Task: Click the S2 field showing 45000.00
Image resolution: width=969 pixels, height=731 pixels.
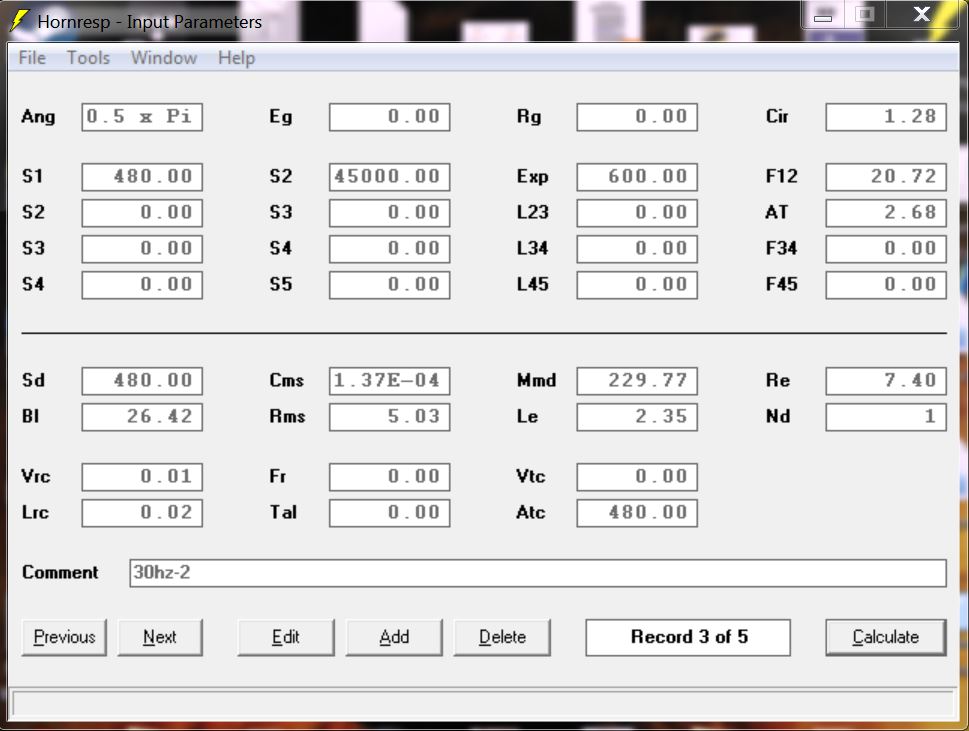Action: [x=389, y=177]
